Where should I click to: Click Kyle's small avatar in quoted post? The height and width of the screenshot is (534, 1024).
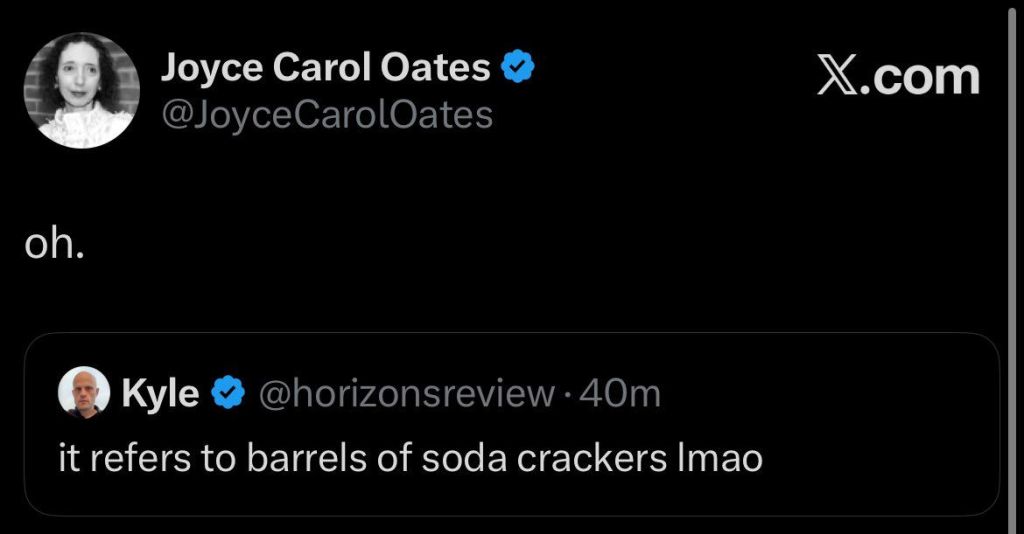[x=84, y=392]
